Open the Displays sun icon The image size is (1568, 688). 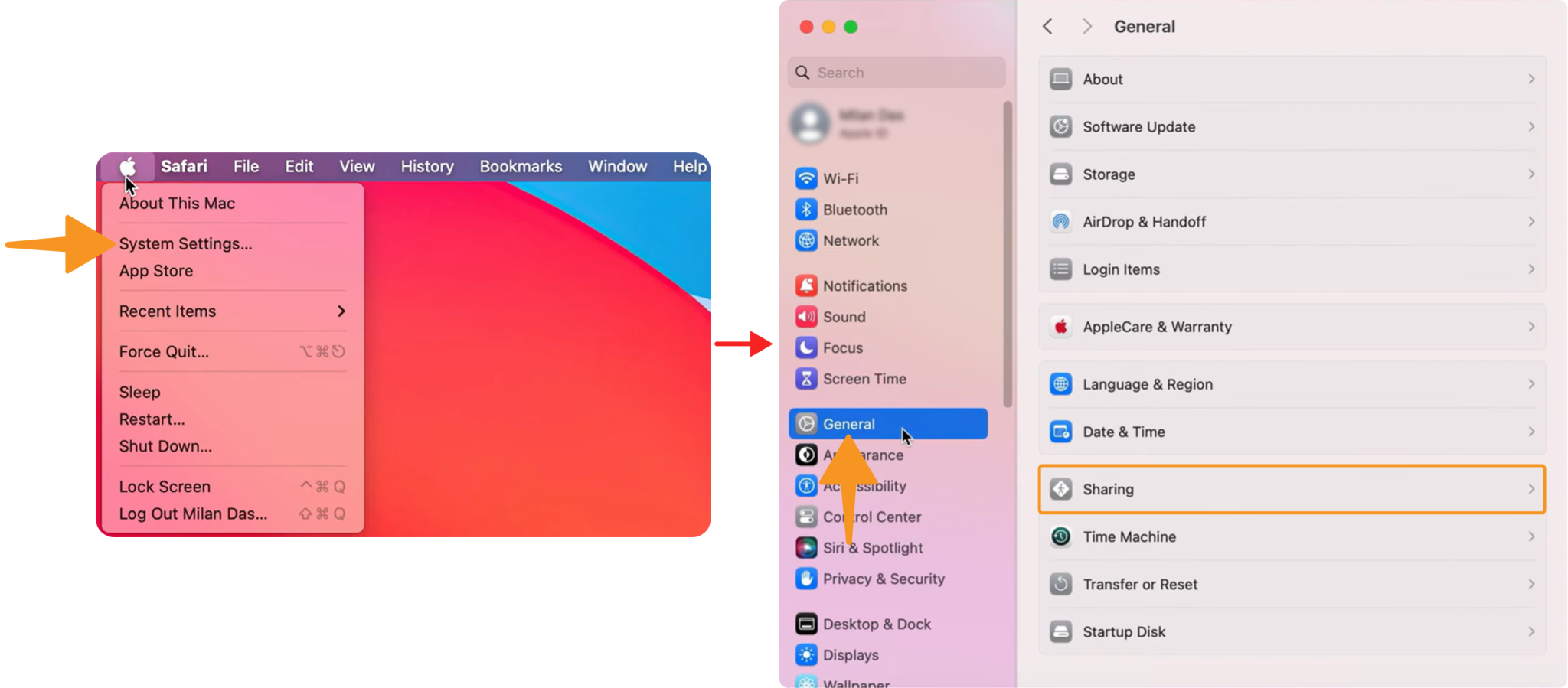[806, 655]
